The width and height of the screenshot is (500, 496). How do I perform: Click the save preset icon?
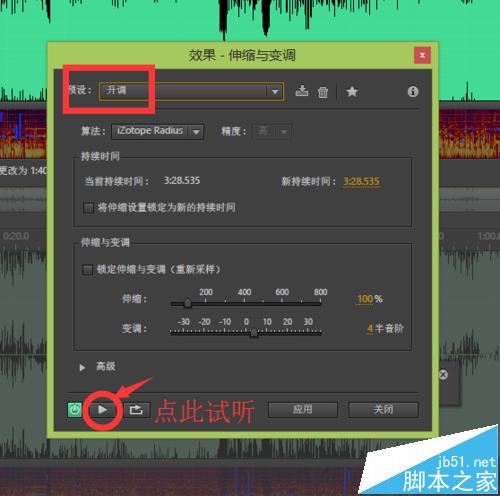[302, 91]
